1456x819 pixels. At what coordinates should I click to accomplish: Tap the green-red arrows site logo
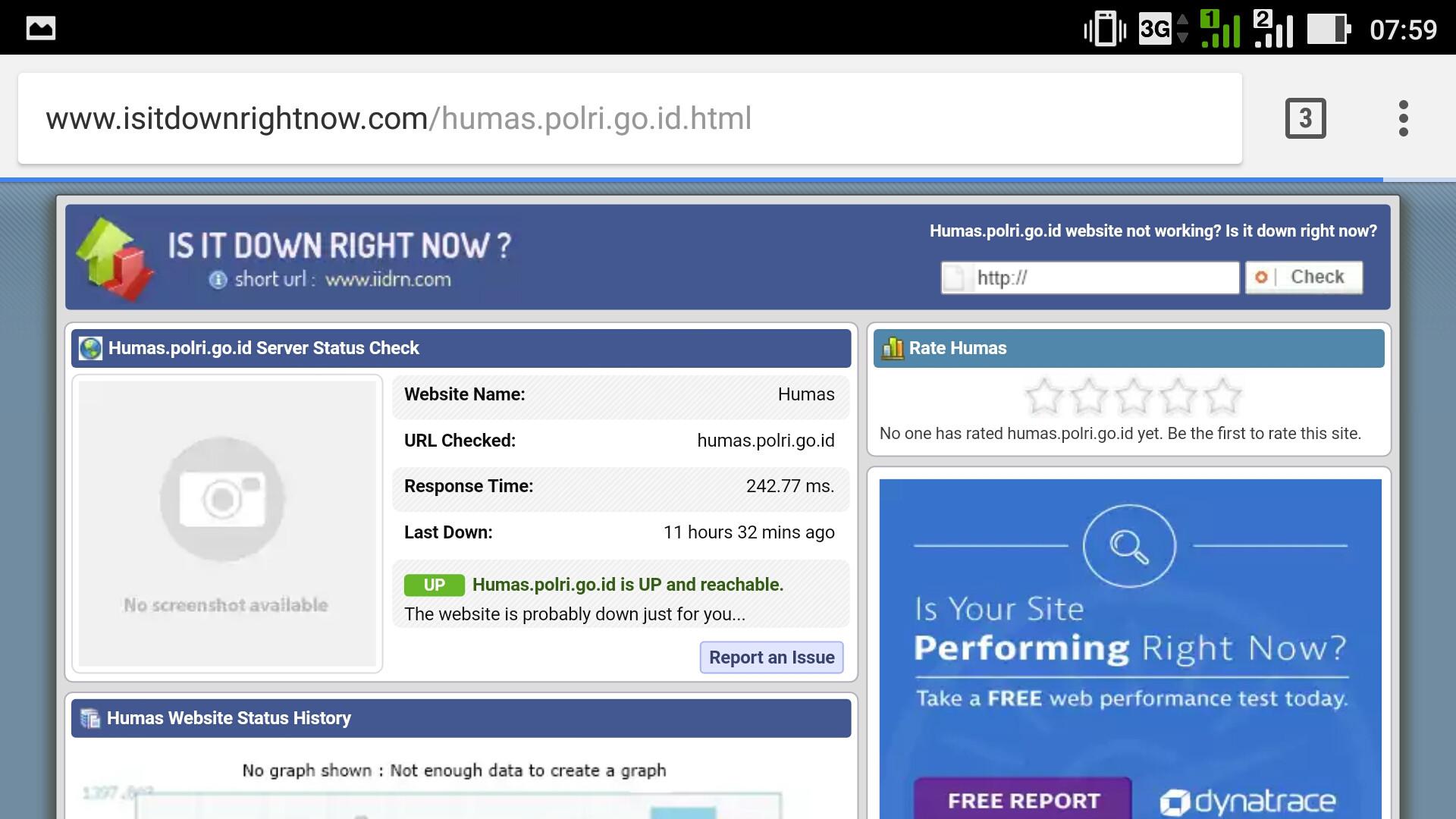pos(115,258)
